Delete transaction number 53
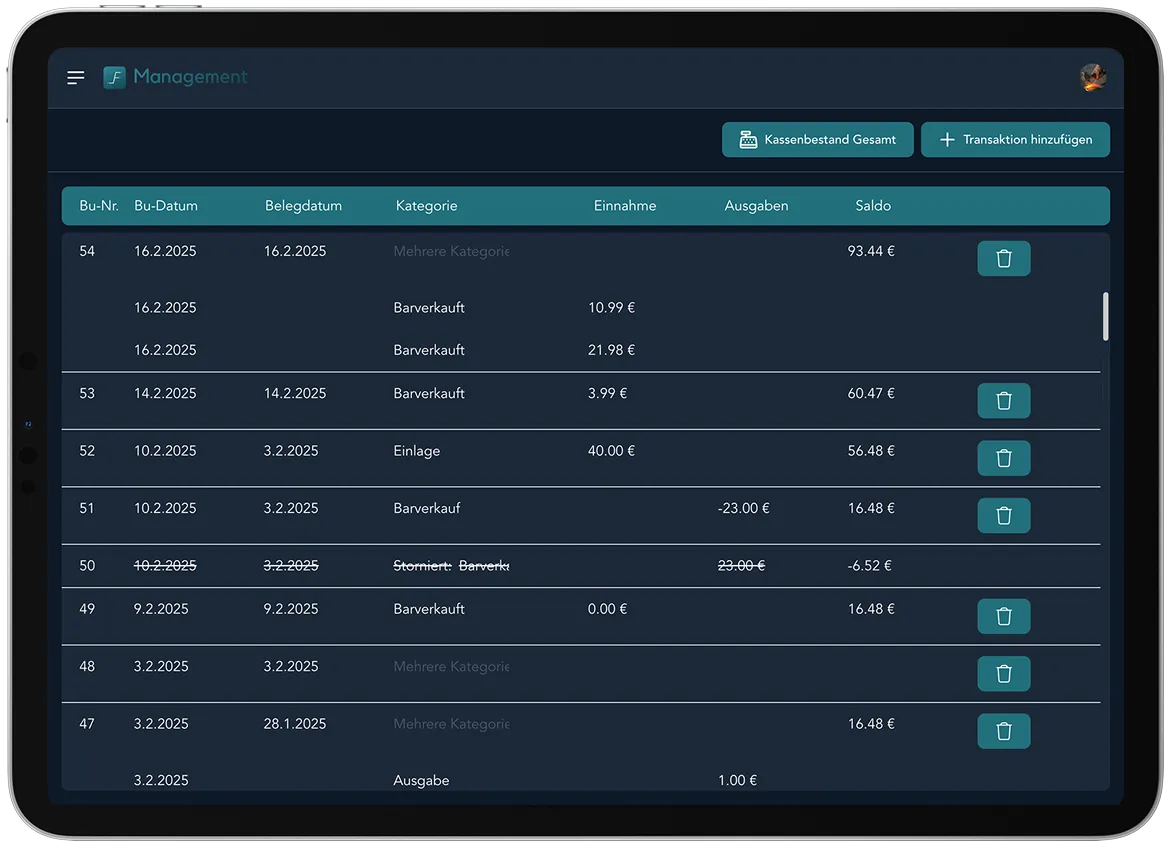 pos(1003,401)
